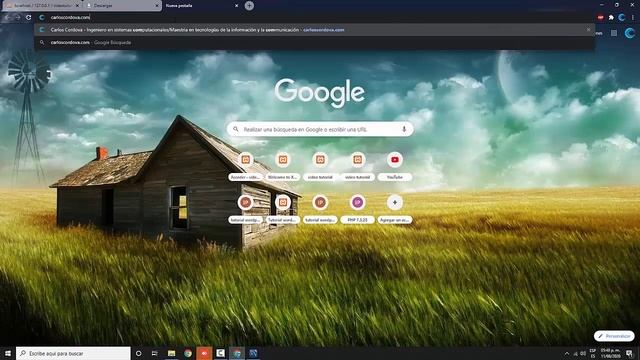
Task: Open the Chrome extensions puzzle icon
Action: pos(611,17)
